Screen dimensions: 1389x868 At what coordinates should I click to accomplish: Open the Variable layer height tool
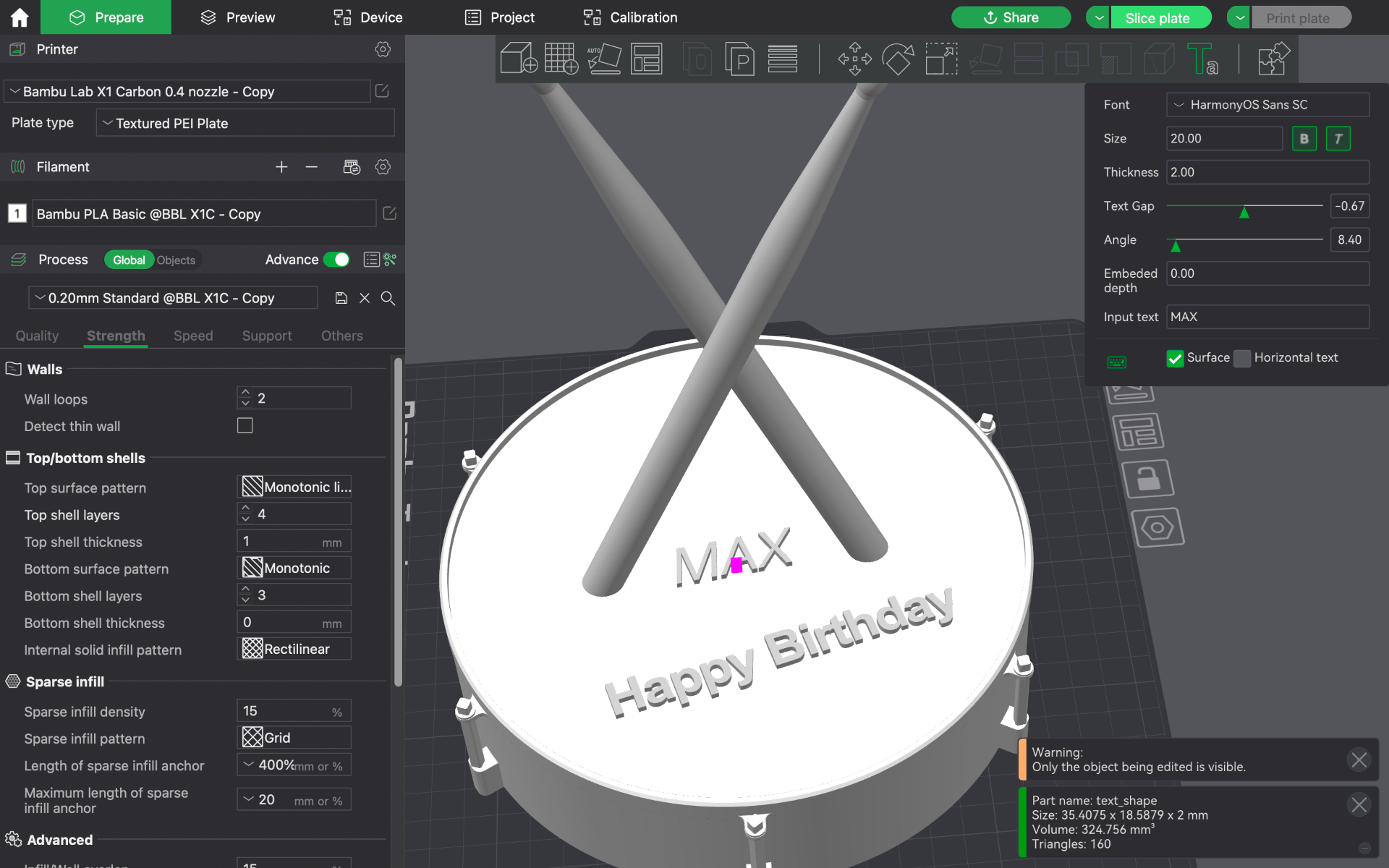[782, 59]
